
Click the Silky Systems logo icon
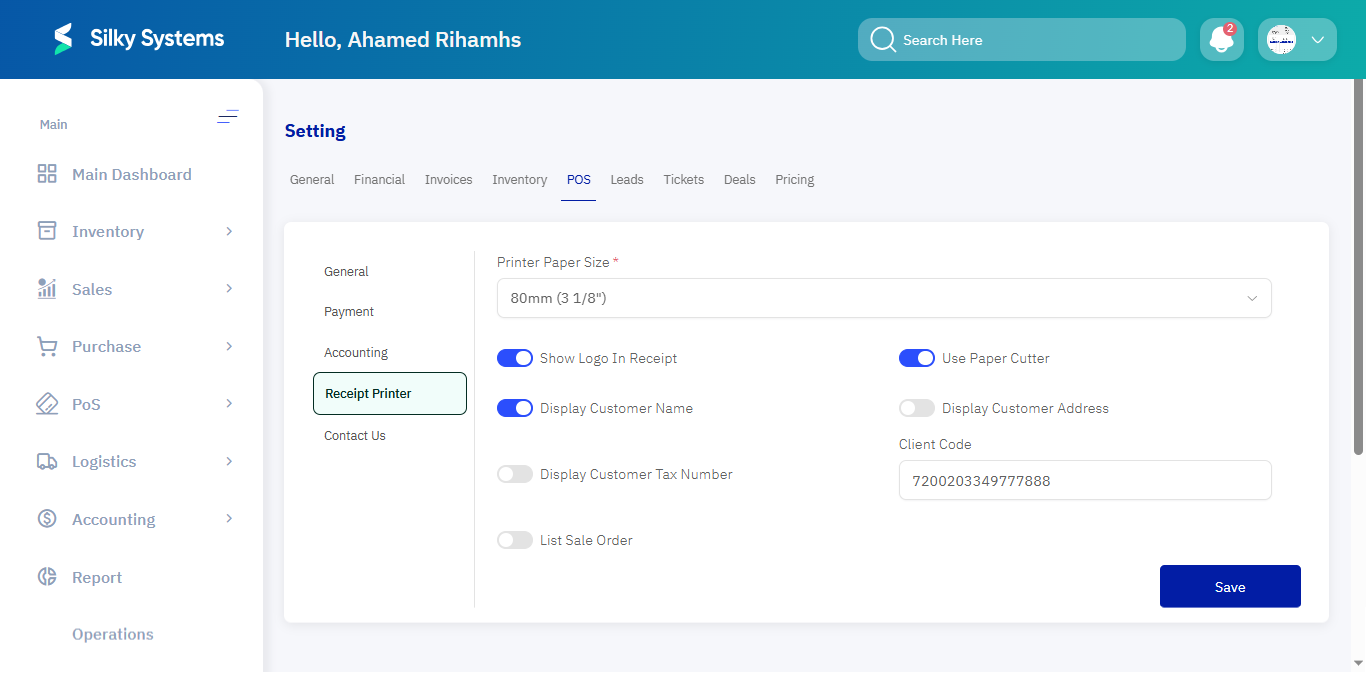pos(63,39)
